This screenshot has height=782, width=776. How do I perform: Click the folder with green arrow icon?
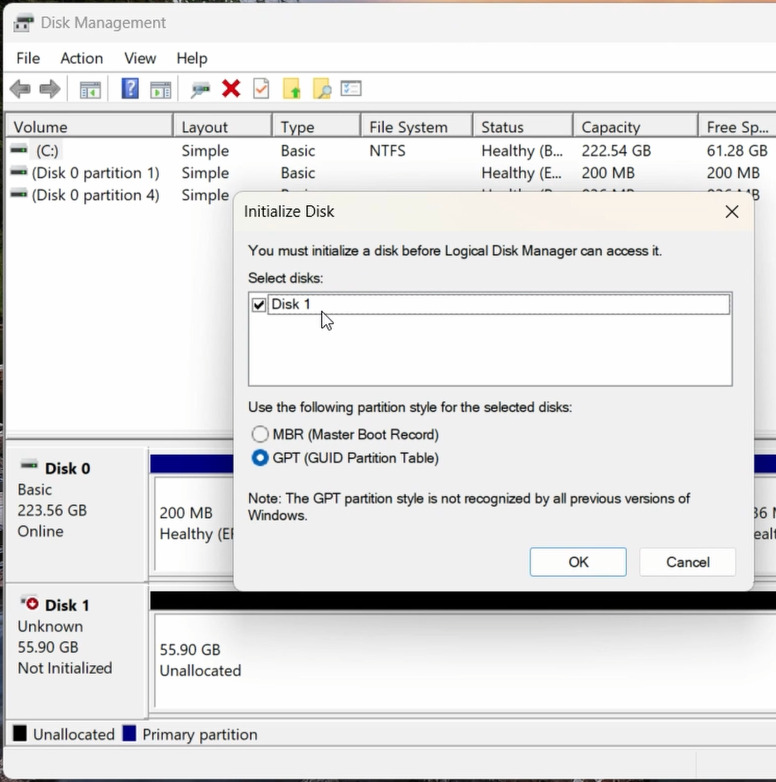[x=292, y=89]
